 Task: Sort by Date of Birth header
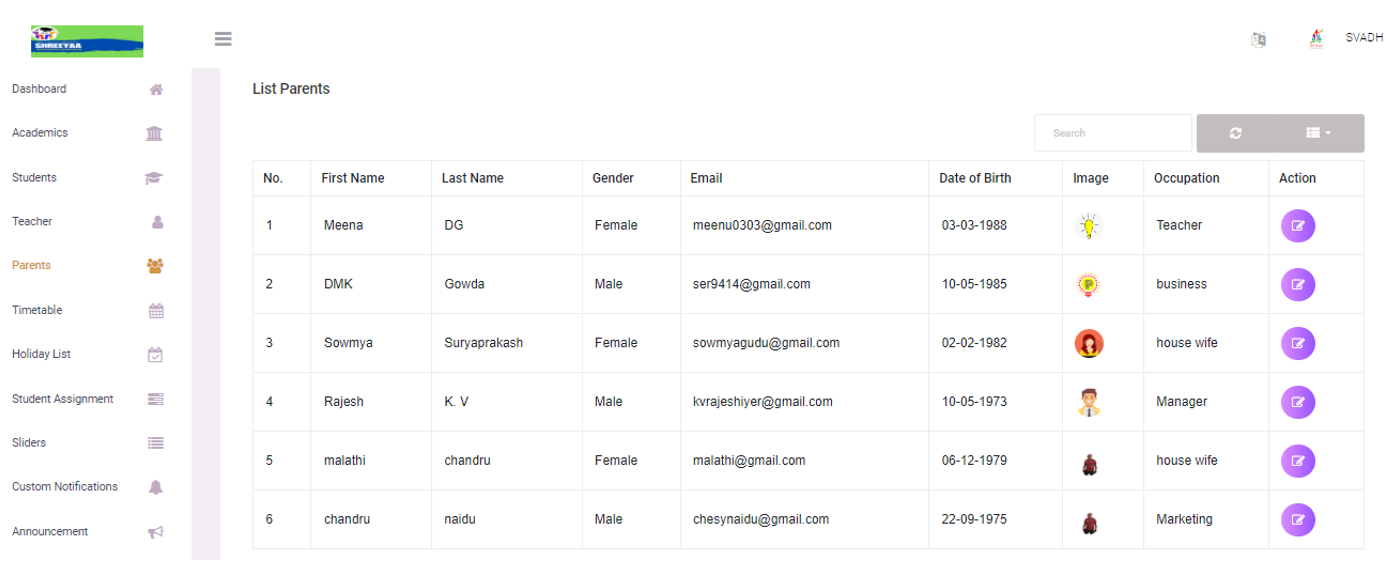[975, 178]
